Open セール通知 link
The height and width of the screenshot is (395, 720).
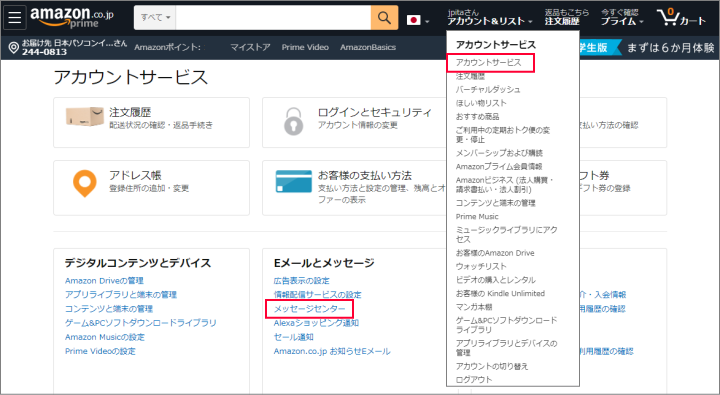tap(294, 337)
